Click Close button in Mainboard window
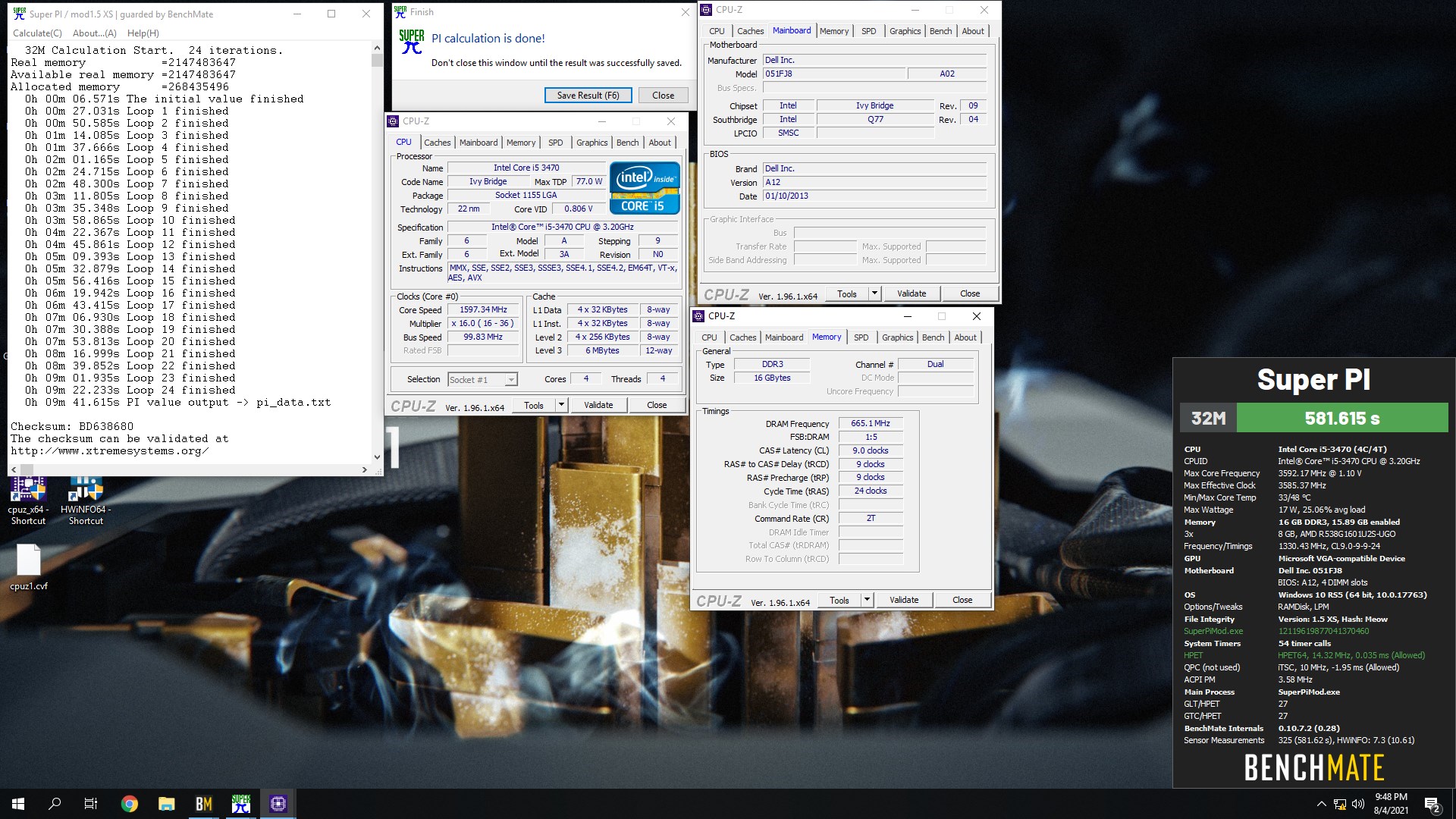Screen dimensions: 1456x819 pos(970,293)
